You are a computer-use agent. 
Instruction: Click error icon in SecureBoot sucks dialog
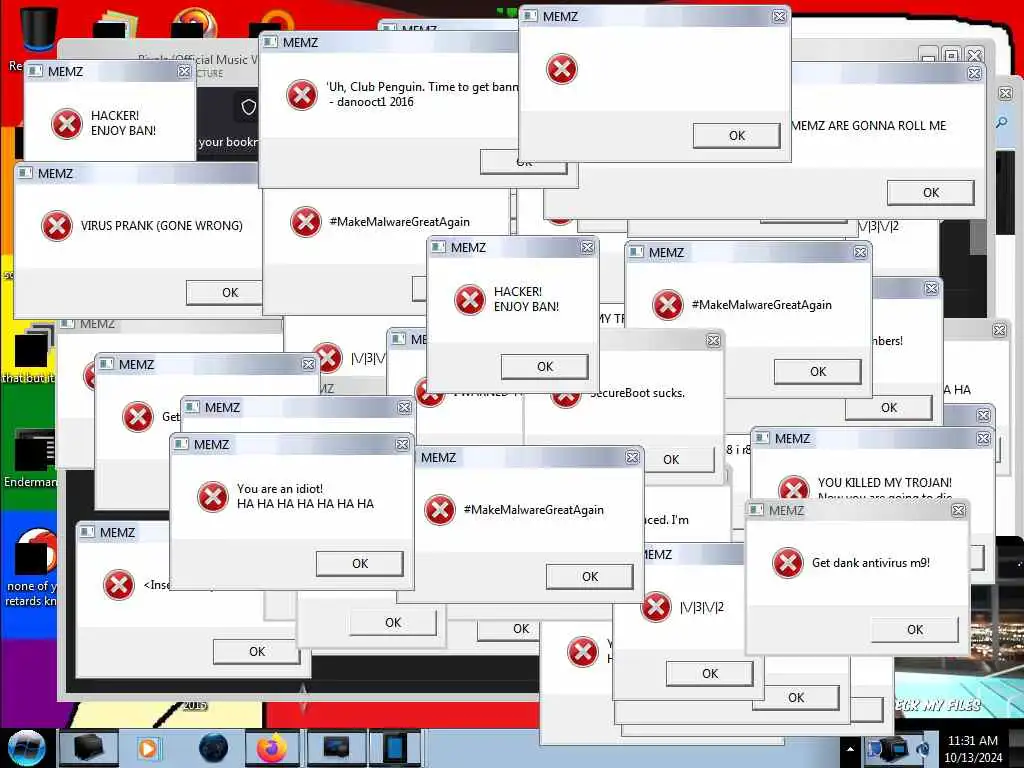566,398
